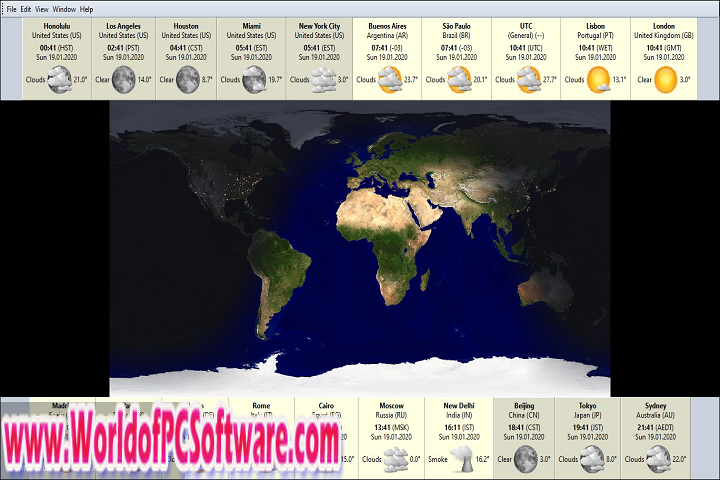Click New Delhi time 16:11 (IST)

[x=459, y=428]
